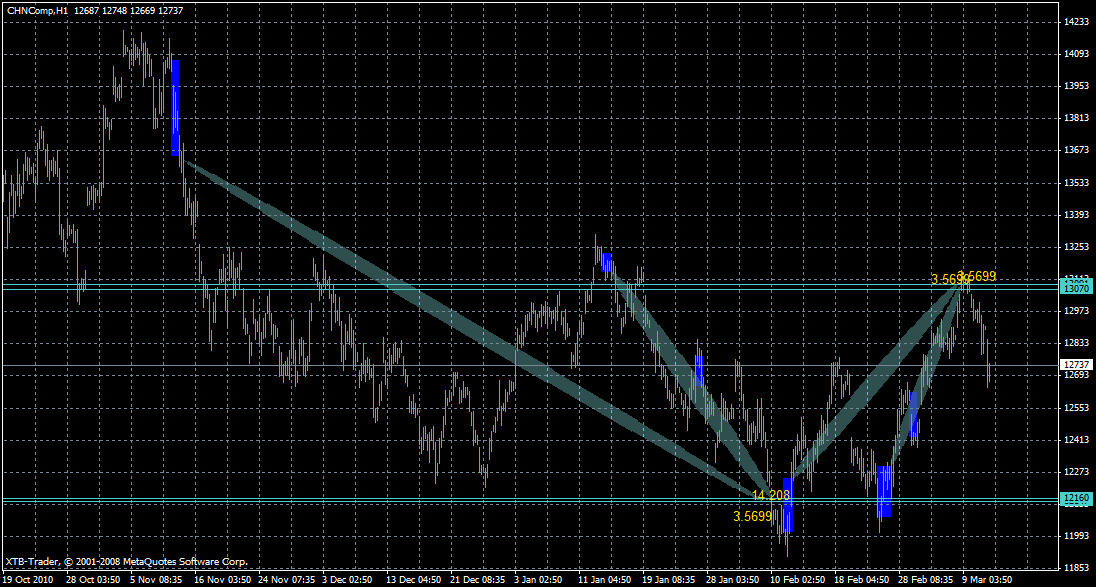This screenshot has height=587, width=1096.
Task: Click the '24 Nov 07:35' date label
Action: (286, 580)
